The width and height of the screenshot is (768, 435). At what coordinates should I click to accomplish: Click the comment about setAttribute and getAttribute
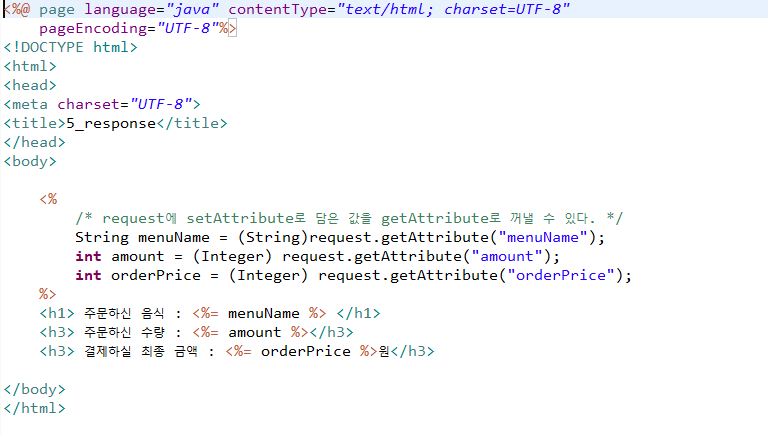349,218
